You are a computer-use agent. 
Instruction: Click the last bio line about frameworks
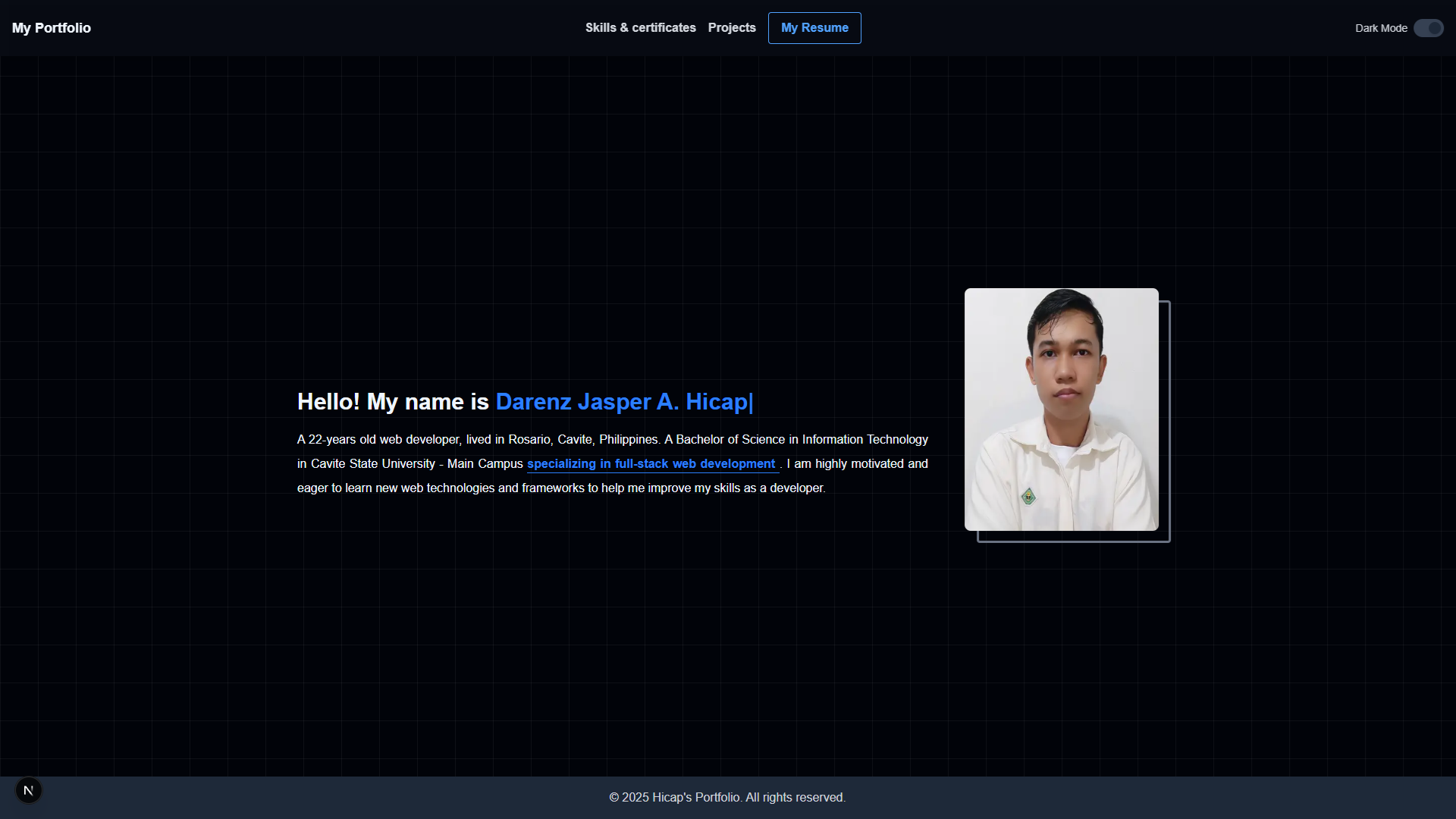560,488
